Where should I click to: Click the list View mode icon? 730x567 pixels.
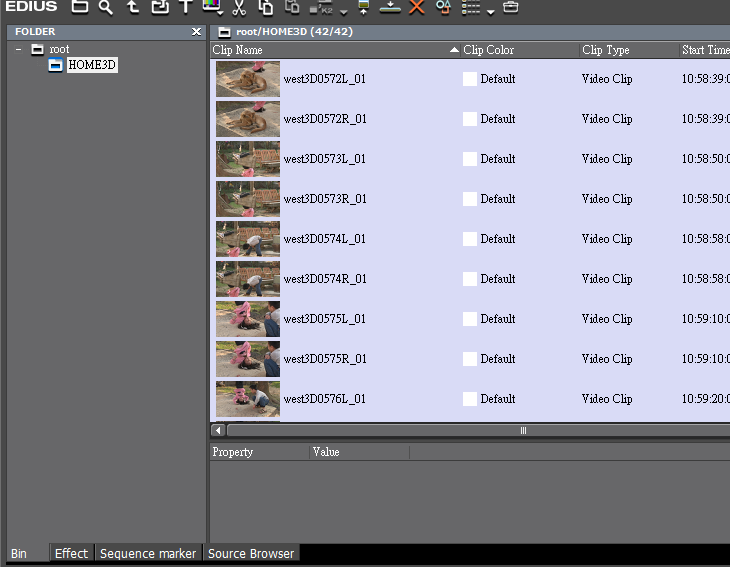pyautogui.click(x=471, y=7)
